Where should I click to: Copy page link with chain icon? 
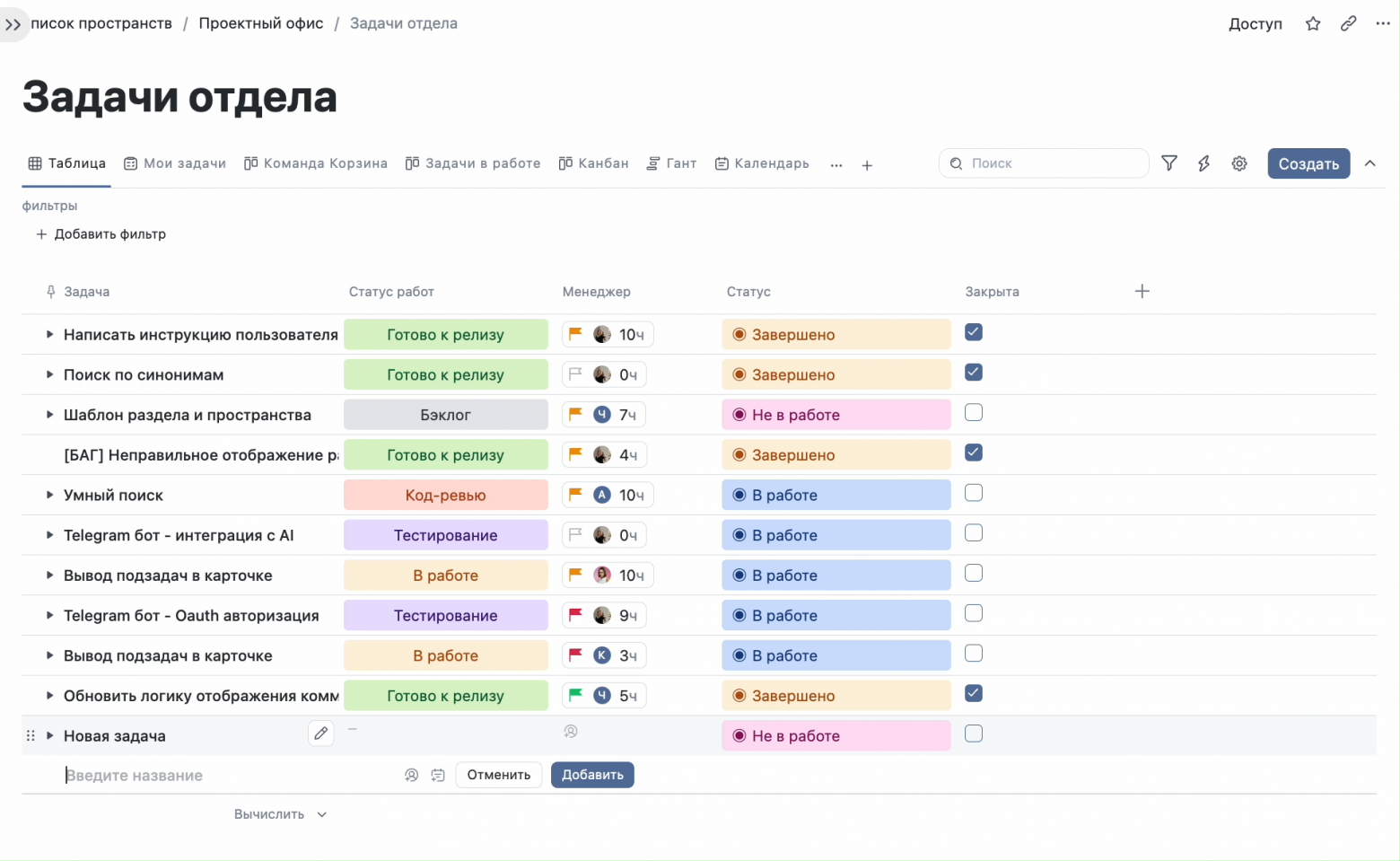pos(1348,23)
